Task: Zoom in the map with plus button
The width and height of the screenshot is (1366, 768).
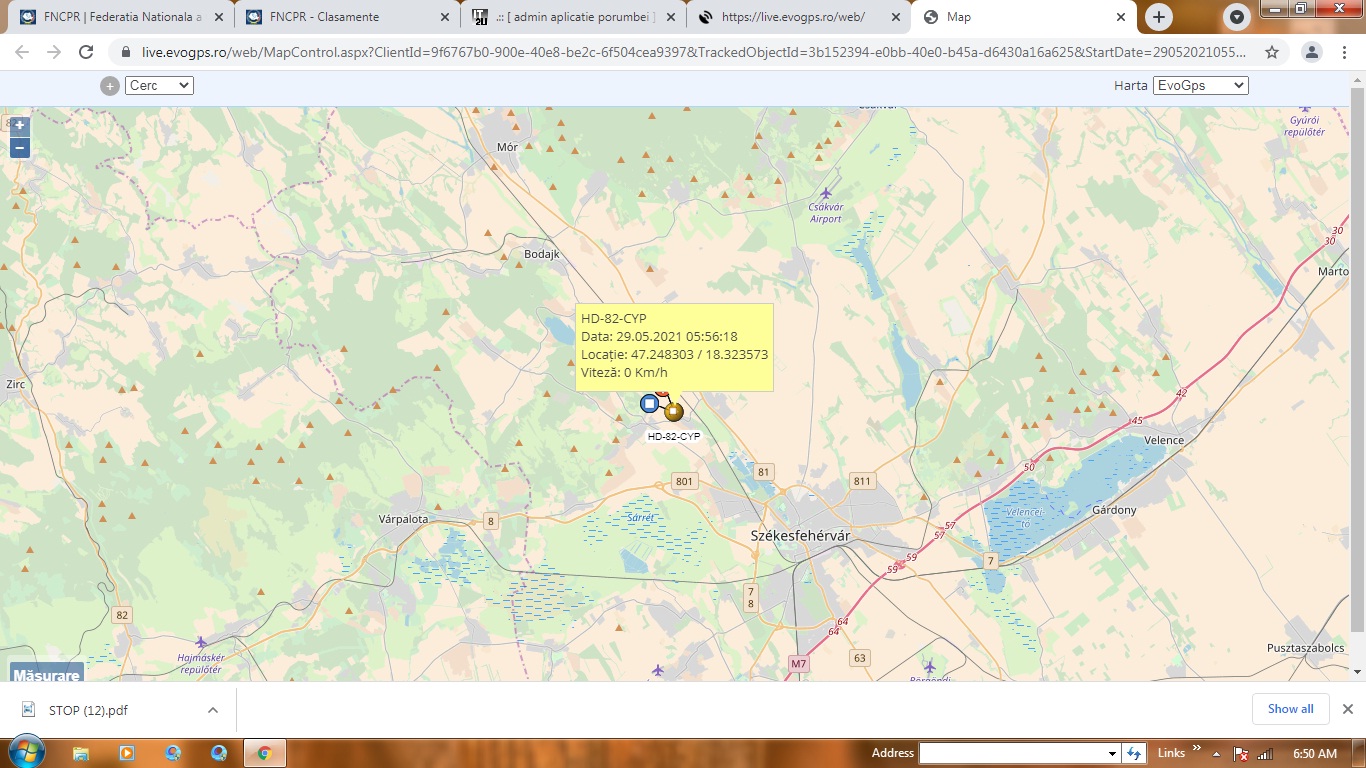Action: click(19, 127)
